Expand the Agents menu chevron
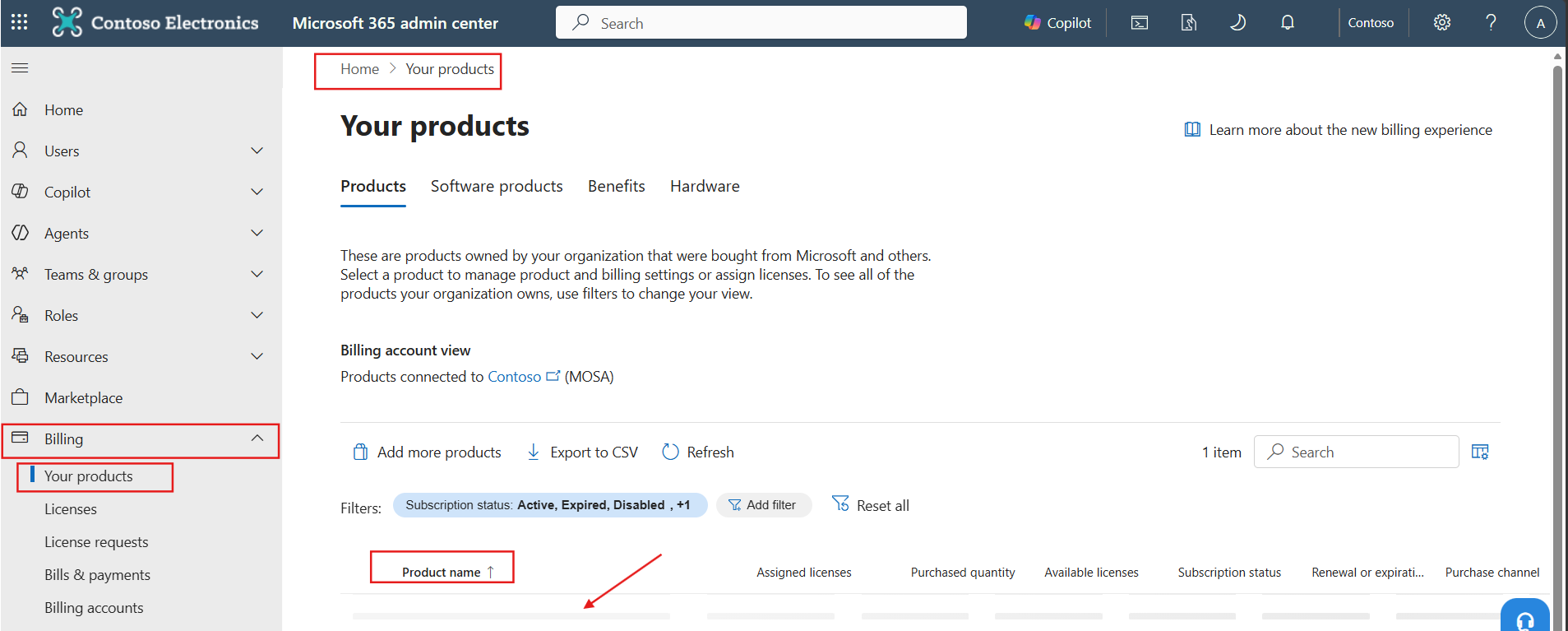The image size is (1568, 631). coord(257,233)
